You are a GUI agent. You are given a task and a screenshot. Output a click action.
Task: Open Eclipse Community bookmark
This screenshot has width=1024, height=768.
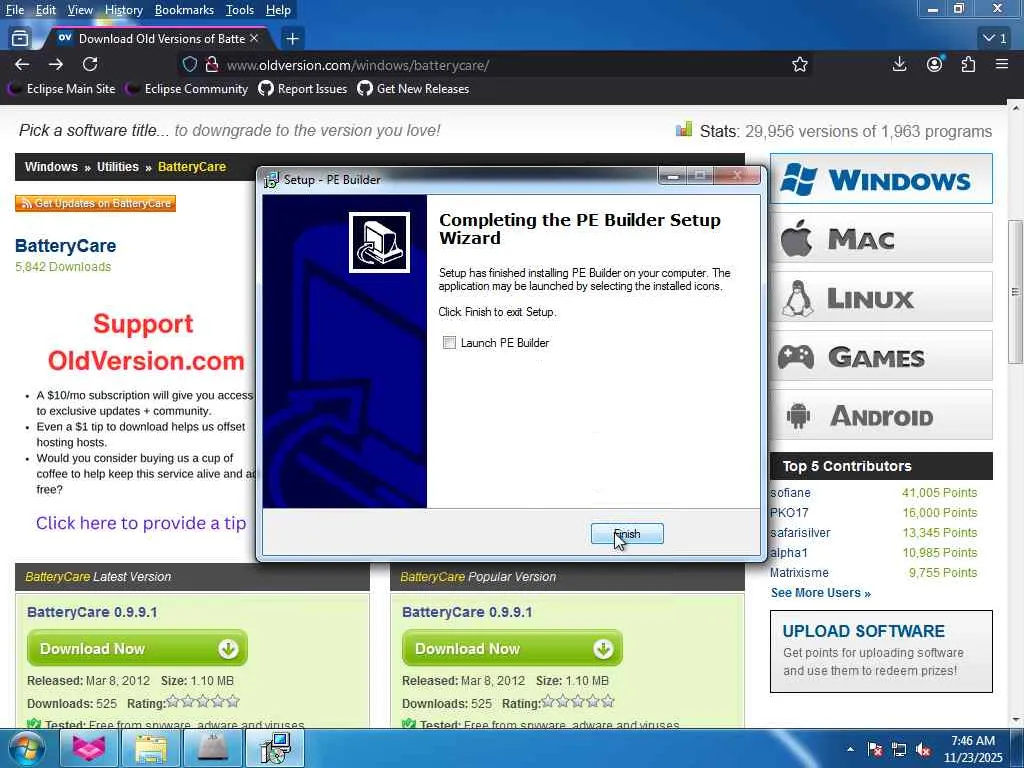tap(188, 89)
